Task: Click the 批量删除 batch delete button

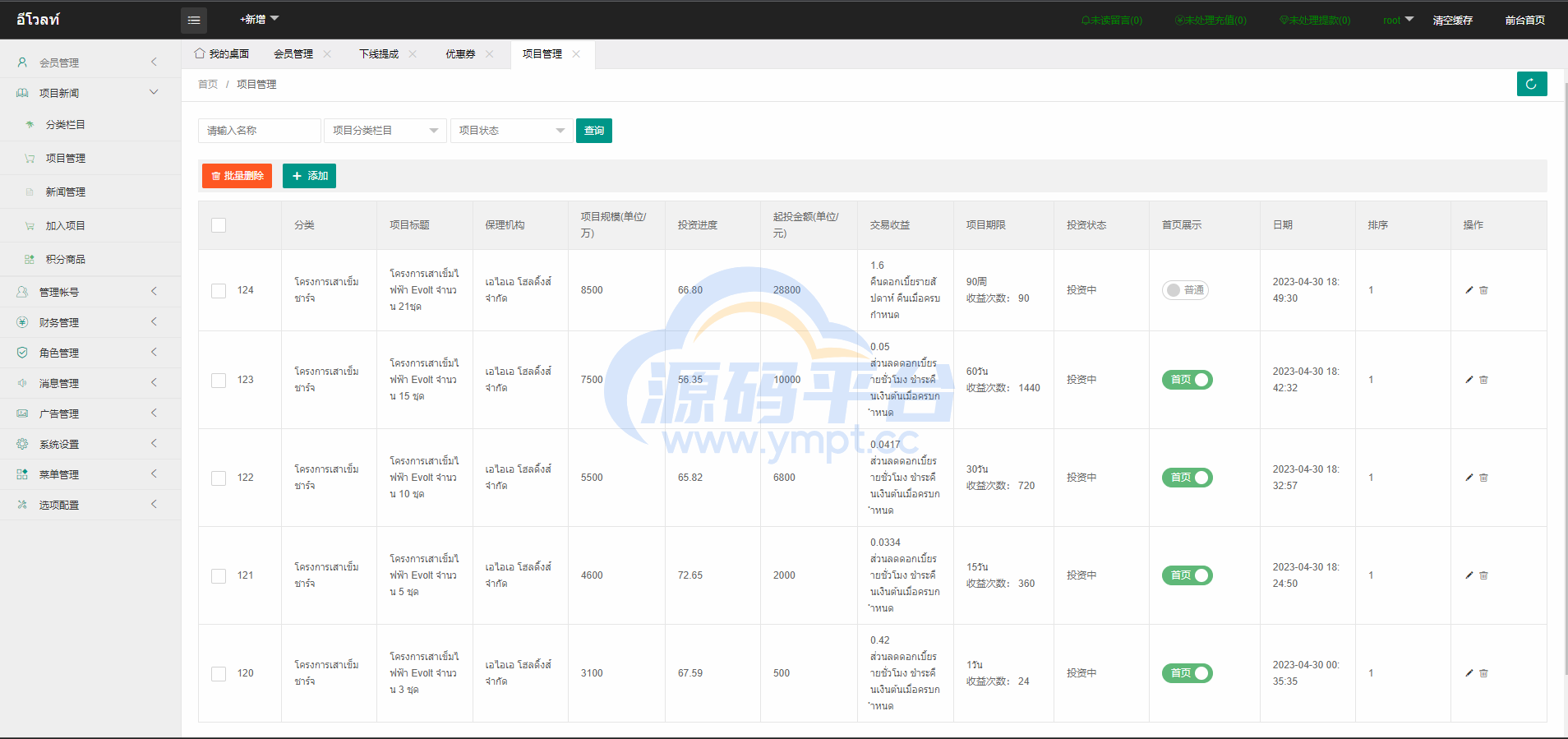Action: 237,176
